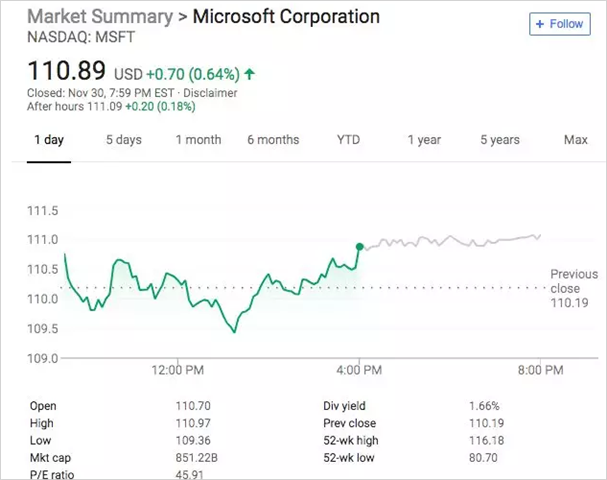View the 1 year chart
The height and width of the screenshot is (480, 607).
(x=424, y=140)
